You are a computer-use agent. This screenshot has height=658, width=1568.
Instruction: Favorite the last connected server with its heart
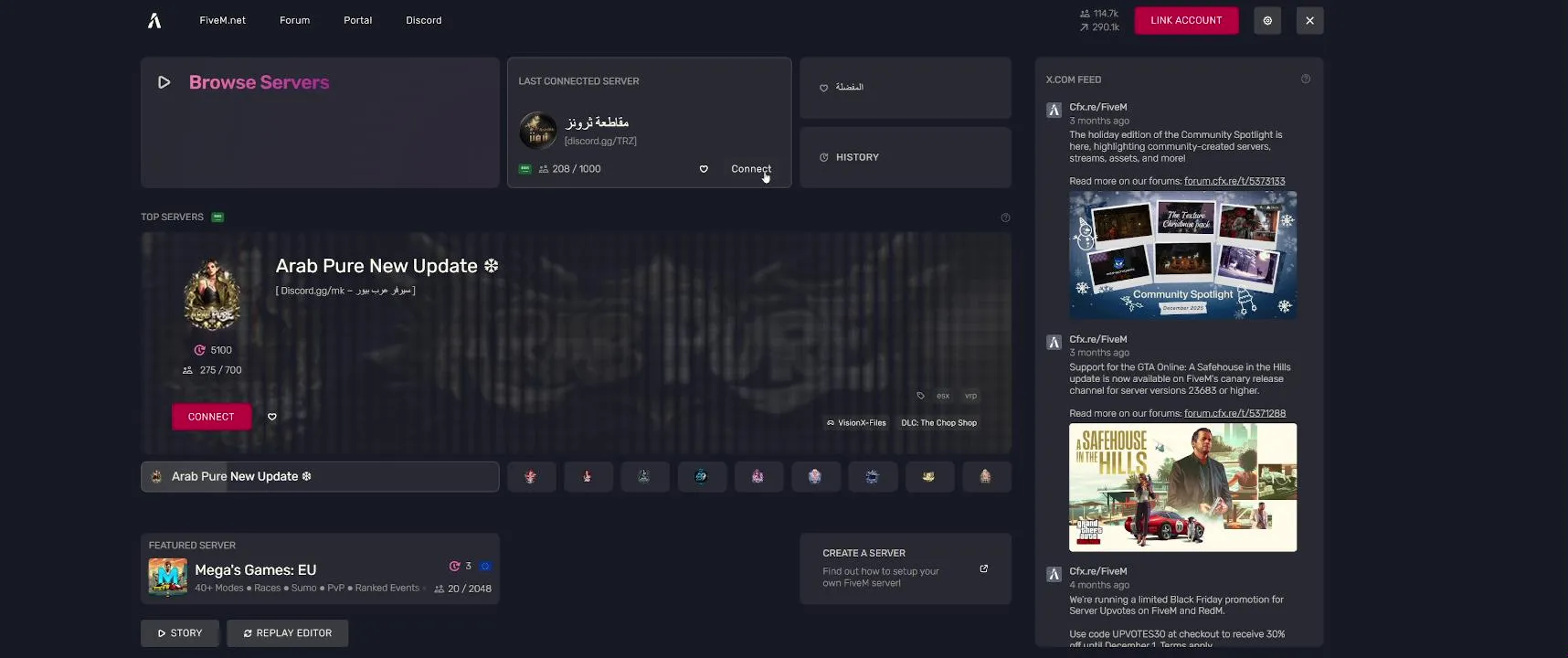[704, 169]
